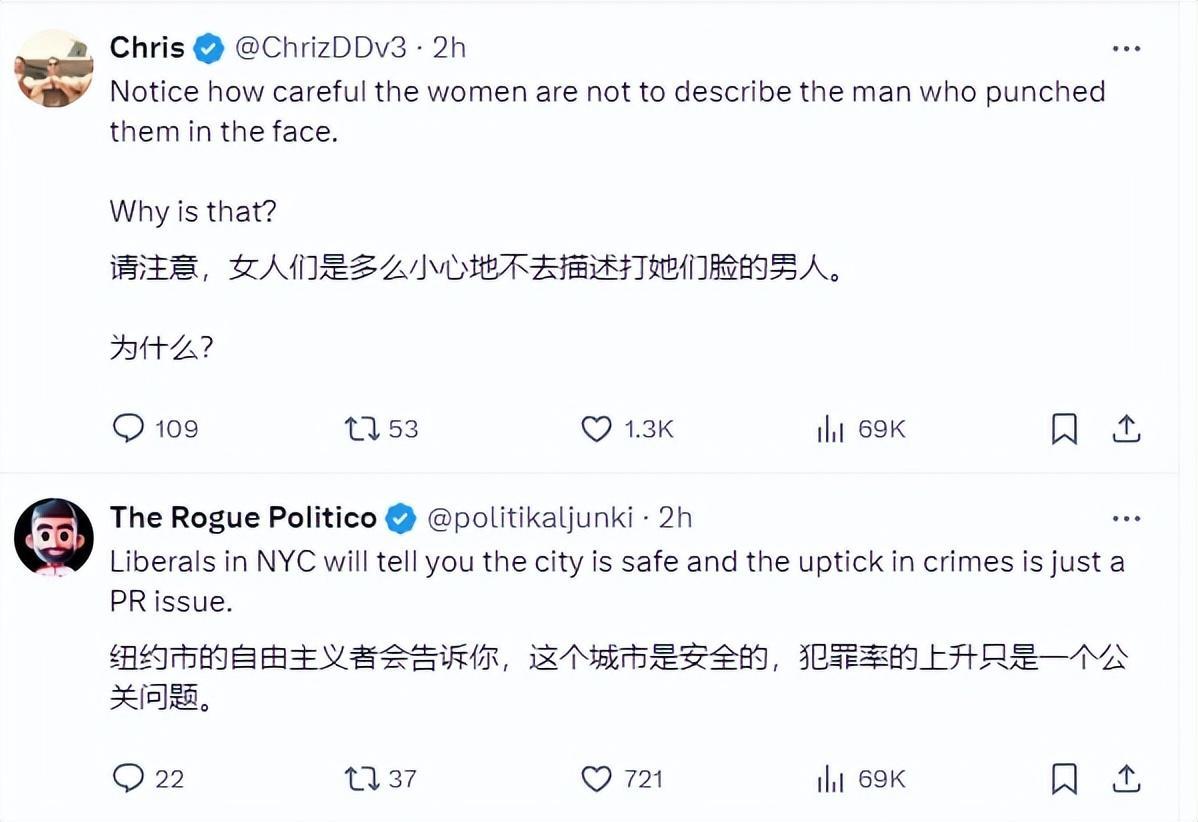This screenshot has height=822, width=1198.
Task: Visit the @ChrizDDv3 handle link
Action: [x=320, y=48]
